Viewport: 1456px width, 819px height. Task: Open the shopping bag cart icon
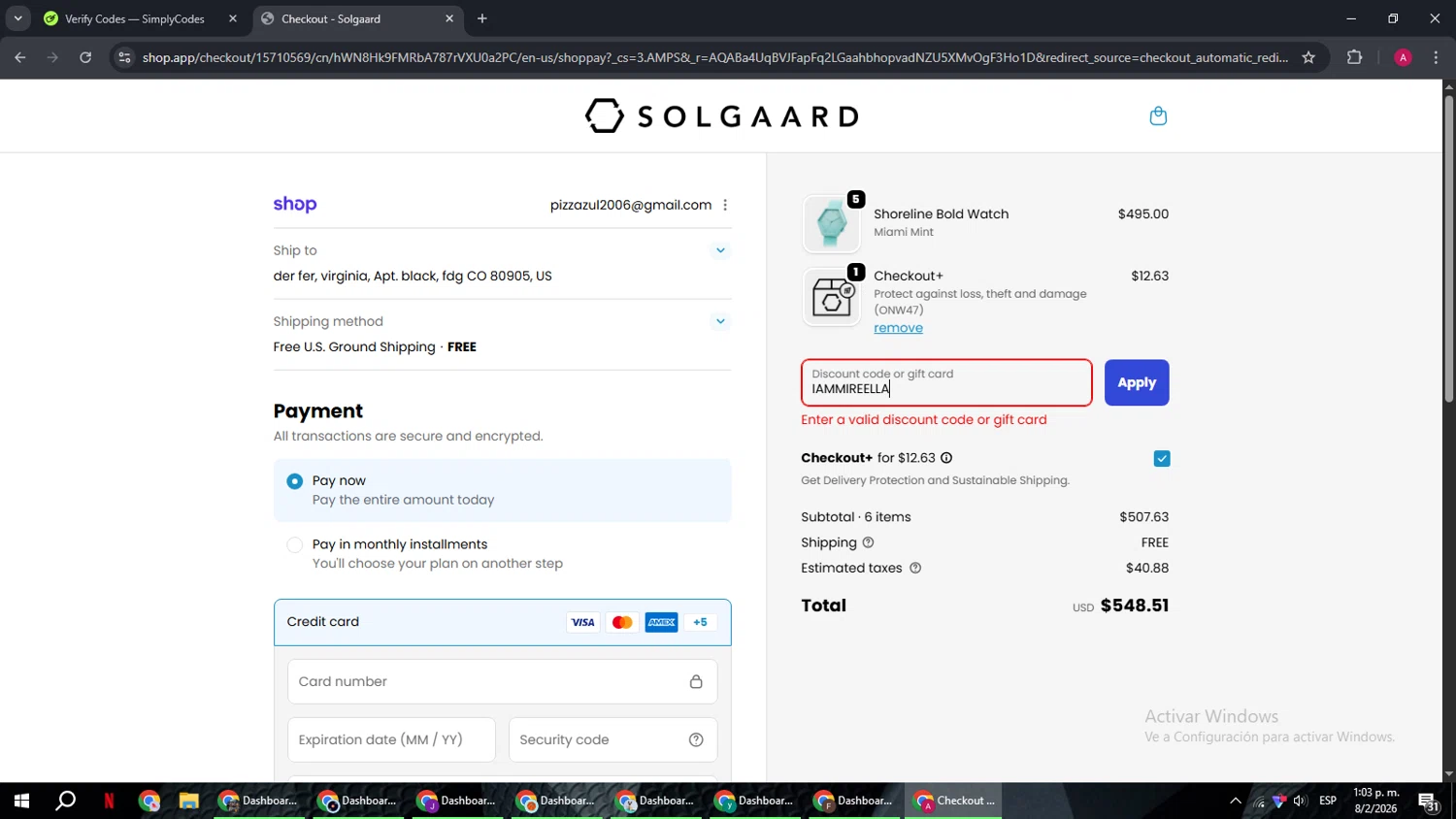[x=1158, y=116]
